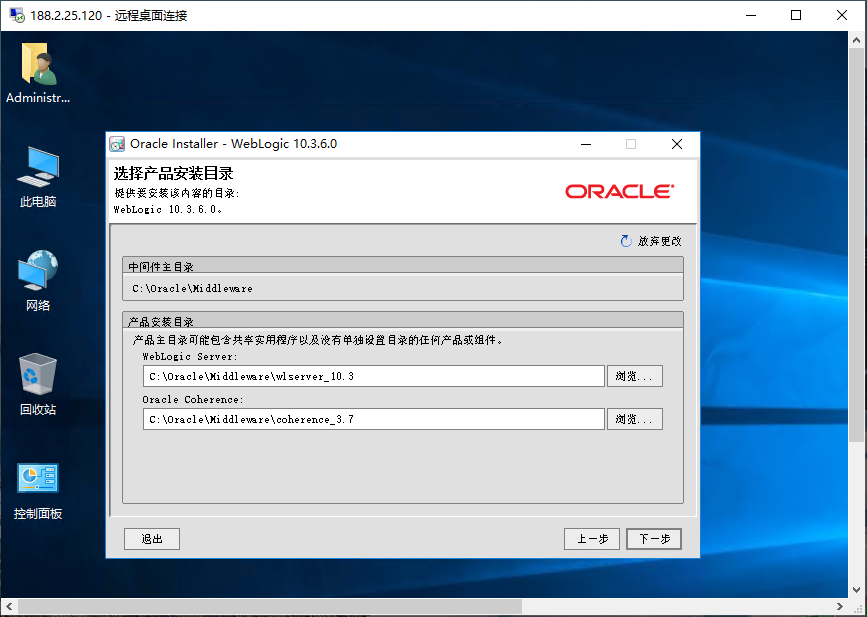
Task: Click the 退出 exit button
Action: [x=152, y=539]
